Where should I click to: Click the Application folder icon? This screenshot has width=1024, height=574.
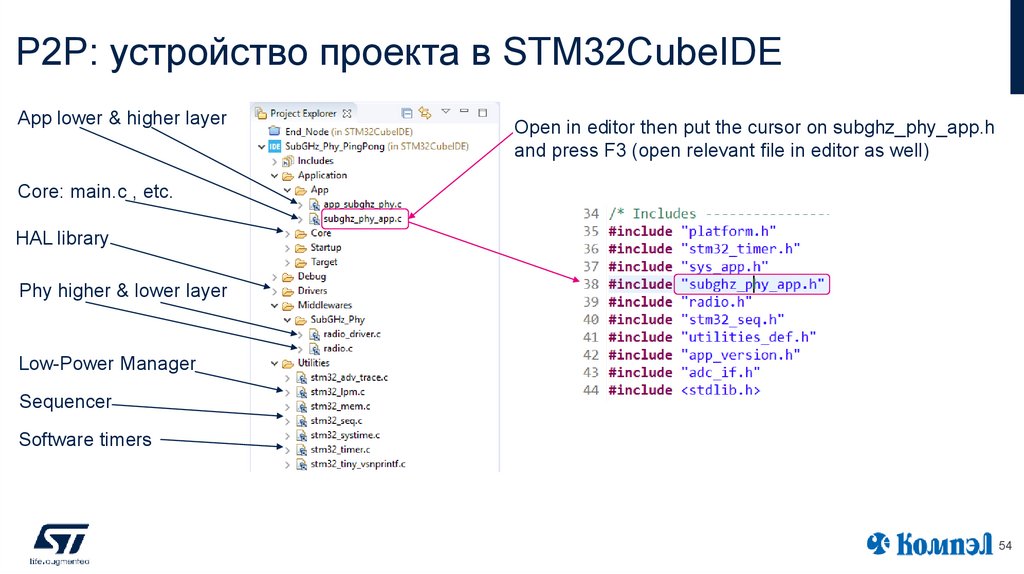tap(288, 176)
